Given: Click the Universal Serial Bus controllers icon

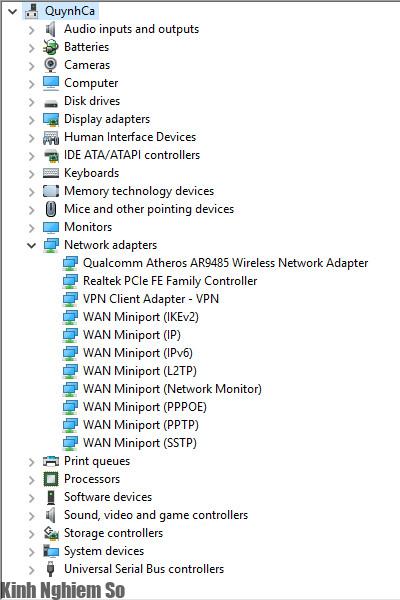Looking at the screenshot, I should click(x=51, y=569).
